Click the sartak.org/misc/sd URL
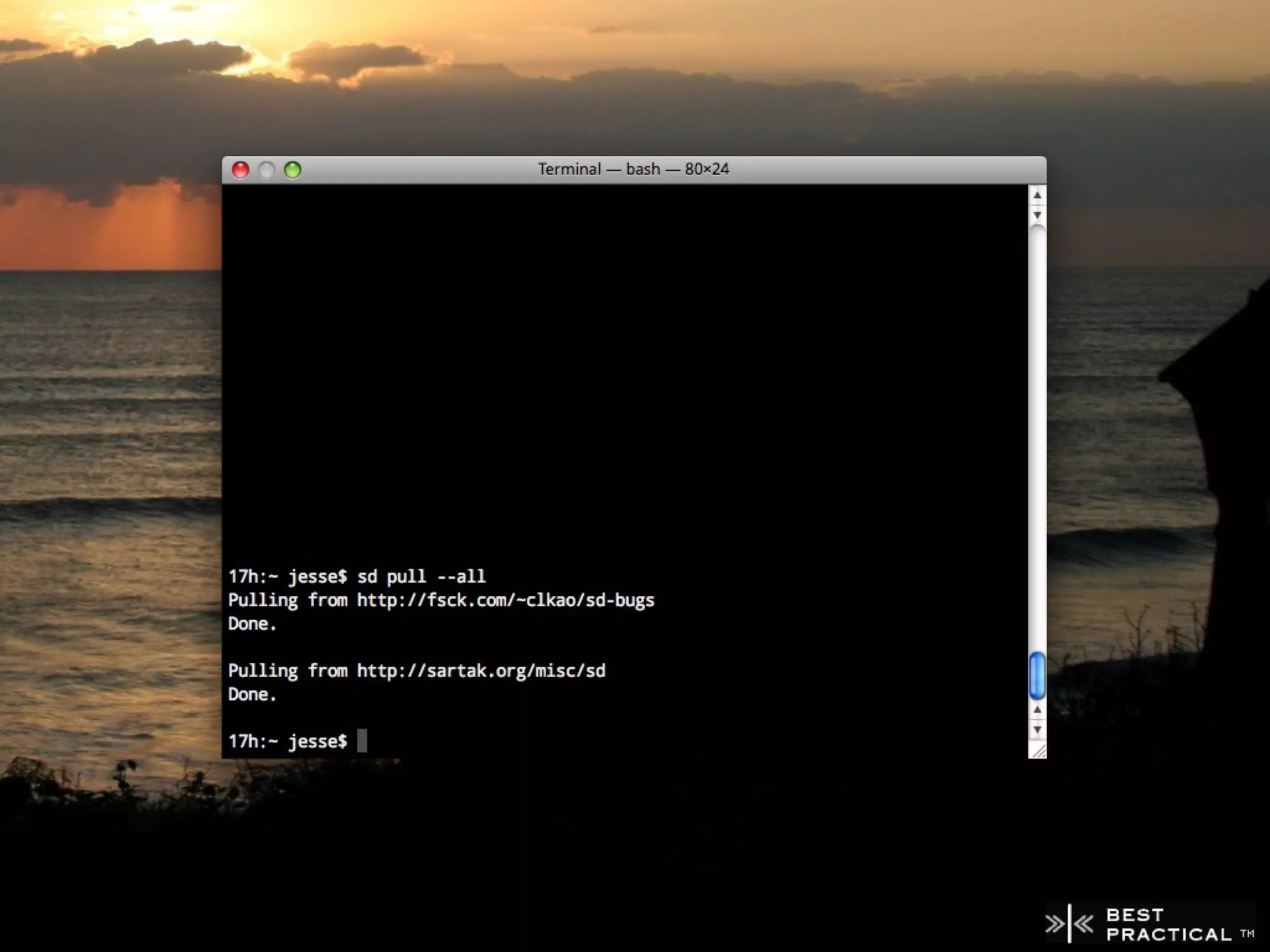The width and height of the screenshot is (1270, 952). (481, 671)
